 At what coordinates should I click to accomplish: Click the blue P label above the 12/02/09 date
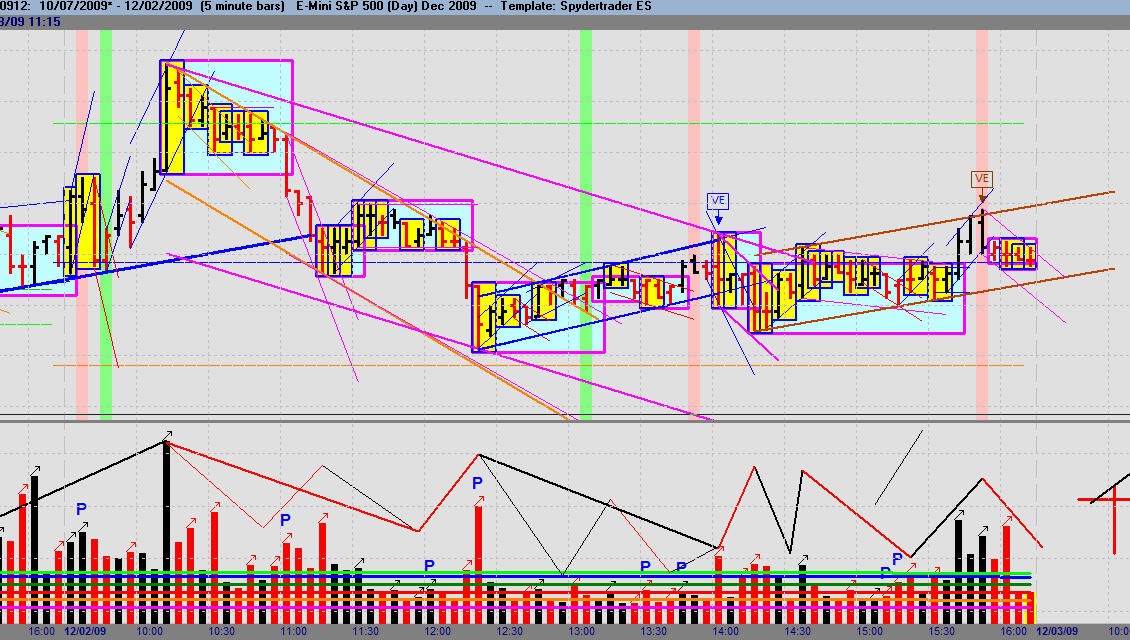point(81,510)
